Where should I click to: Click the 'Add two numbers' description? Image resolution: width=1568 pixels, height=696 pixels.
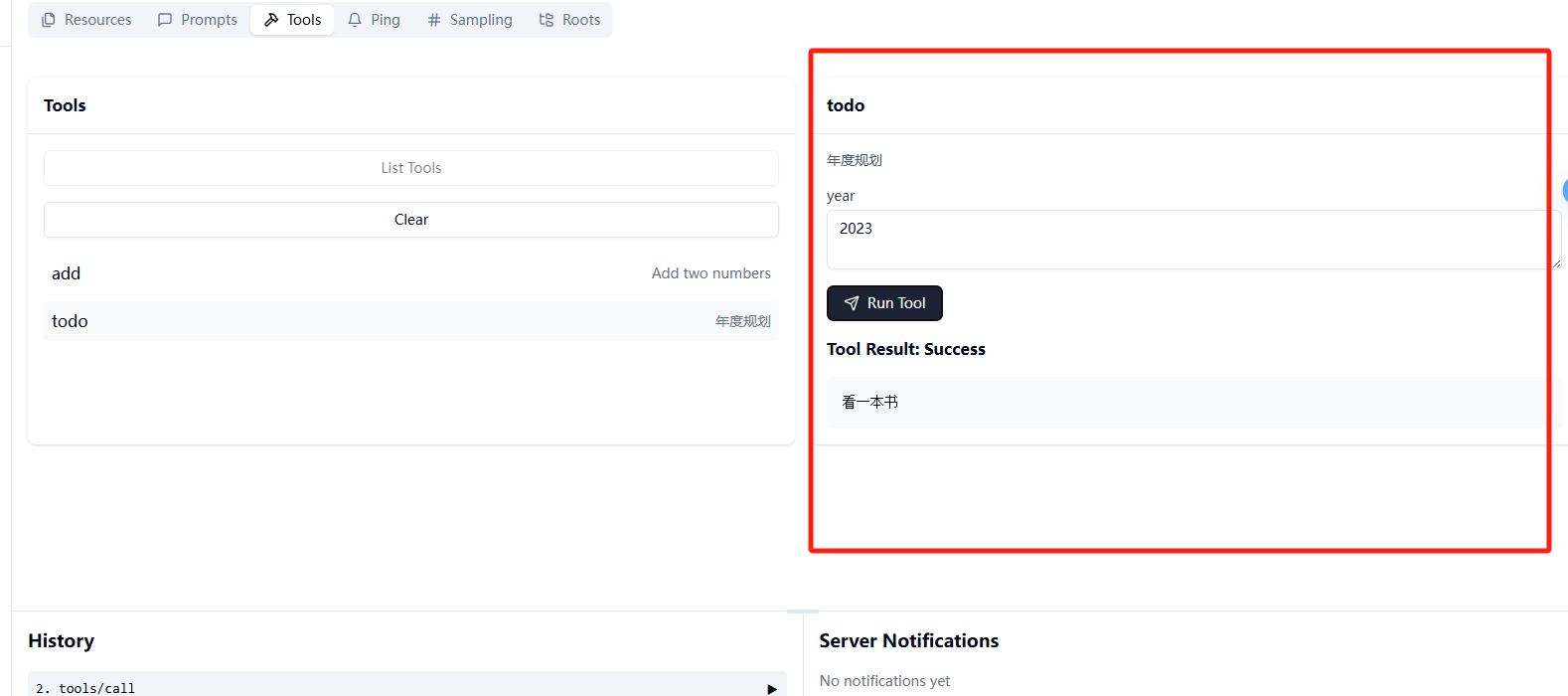(711, 273)
